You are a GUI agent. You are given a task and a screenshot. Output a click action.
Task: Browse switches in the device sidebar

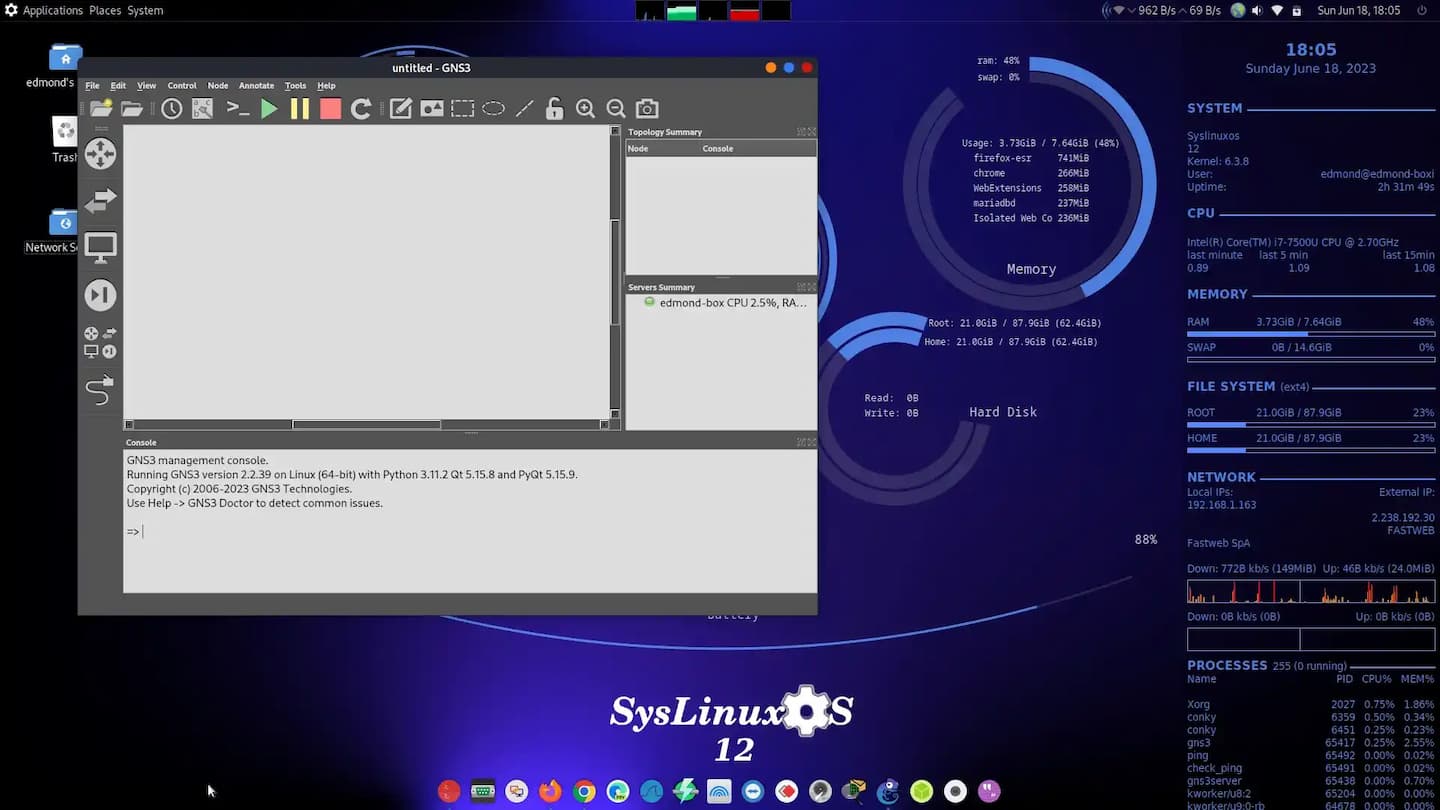(100, 201)
